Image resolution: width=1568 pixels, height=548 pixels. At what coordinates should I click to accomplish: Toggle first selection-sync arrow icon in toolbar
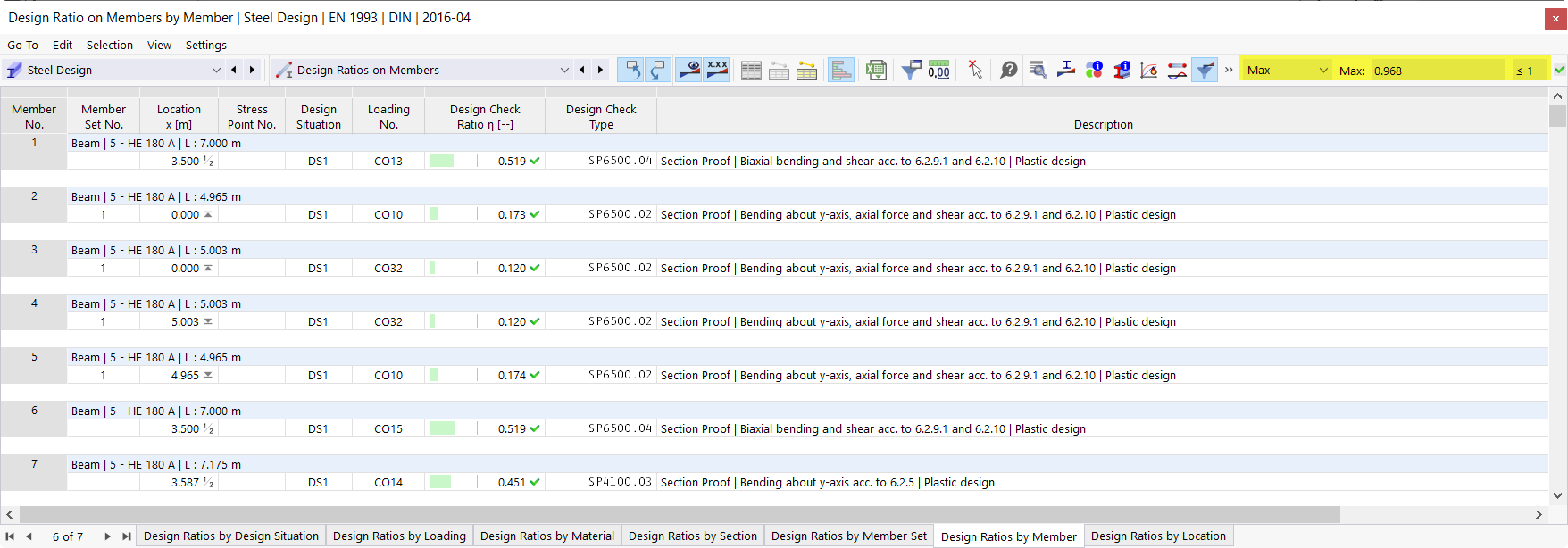click(632, 70)
